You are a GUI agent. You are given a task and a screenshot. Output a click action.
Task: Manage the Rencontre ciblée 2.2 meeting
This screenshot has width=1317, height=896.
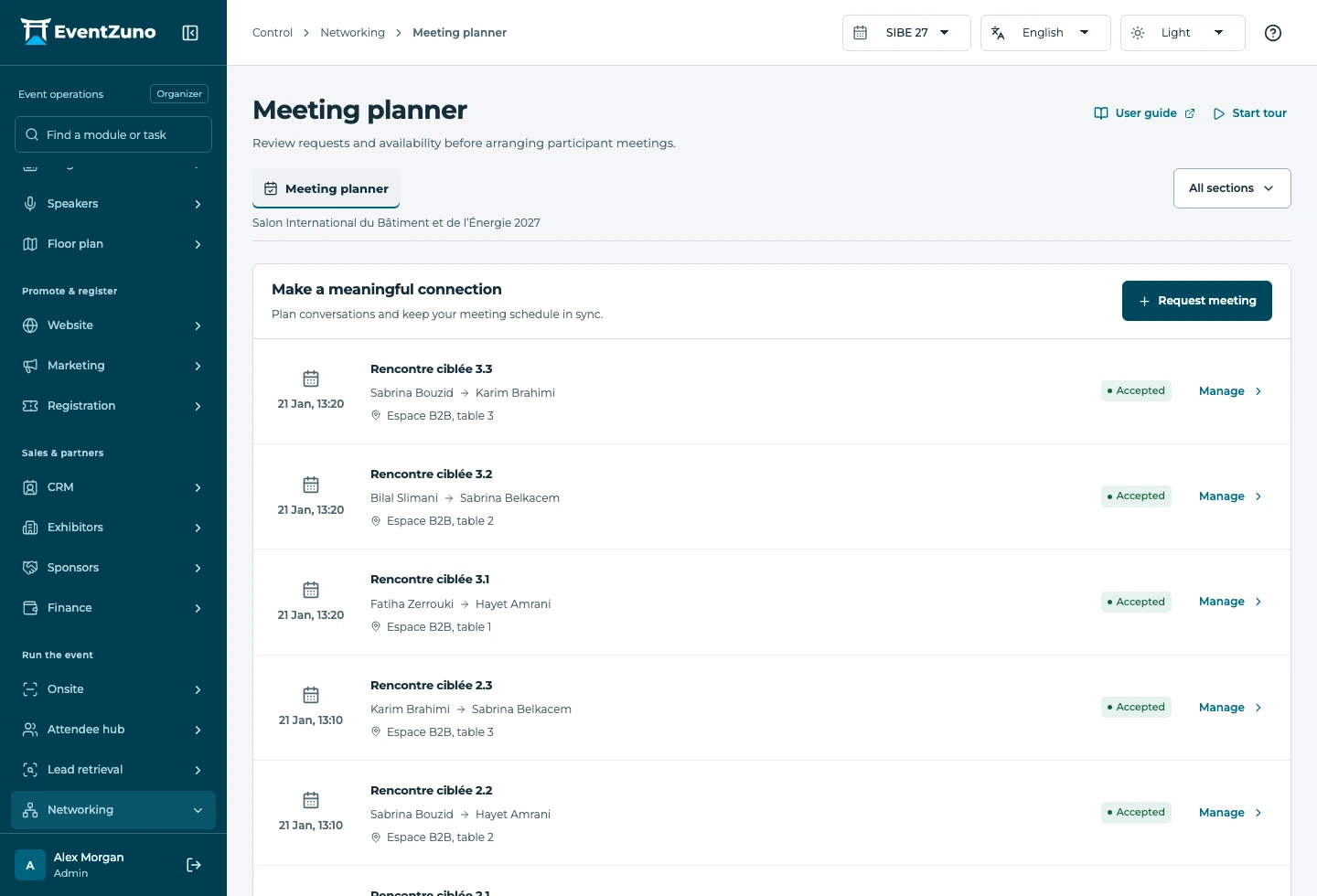tap(1230, 813)
